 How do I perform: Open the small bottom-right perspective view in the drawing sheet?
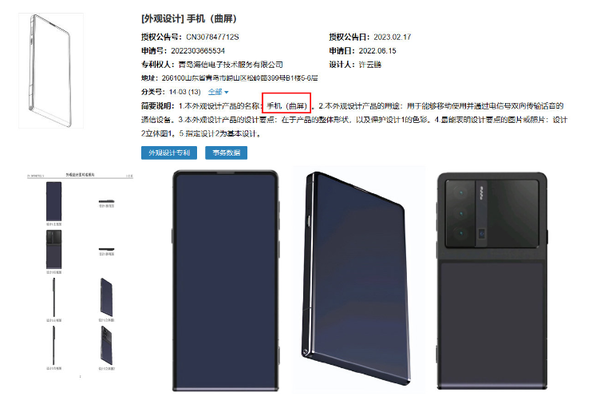pos(106,346)
